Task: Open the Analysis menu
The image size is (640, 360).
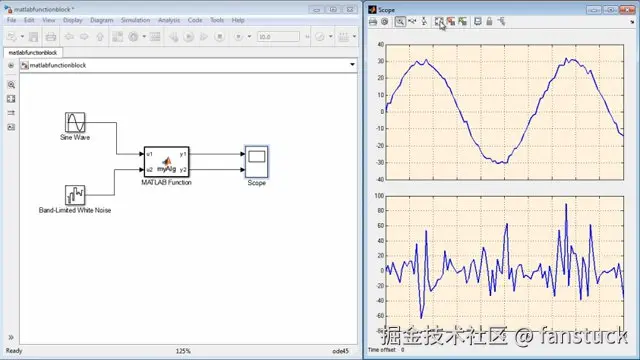Action: (169, 20)
